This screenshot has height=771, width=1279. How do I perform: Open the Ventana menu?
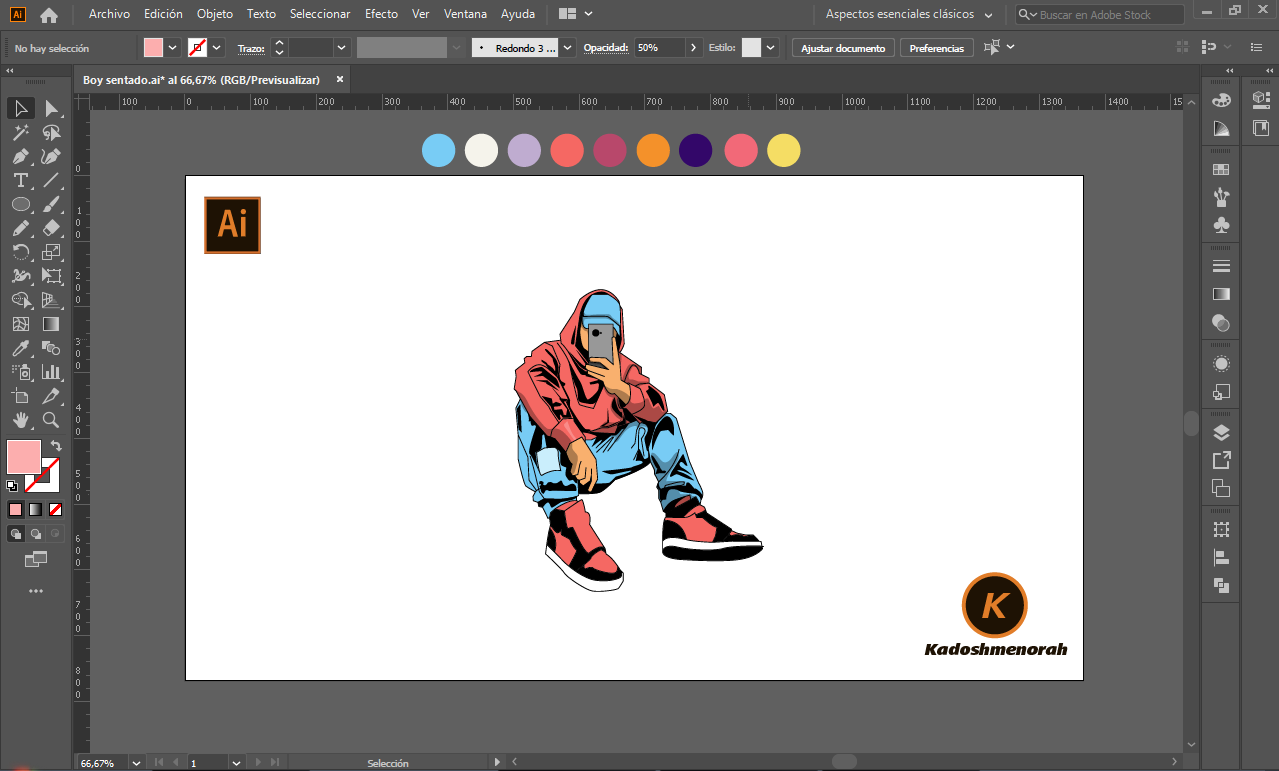[465, 14]
